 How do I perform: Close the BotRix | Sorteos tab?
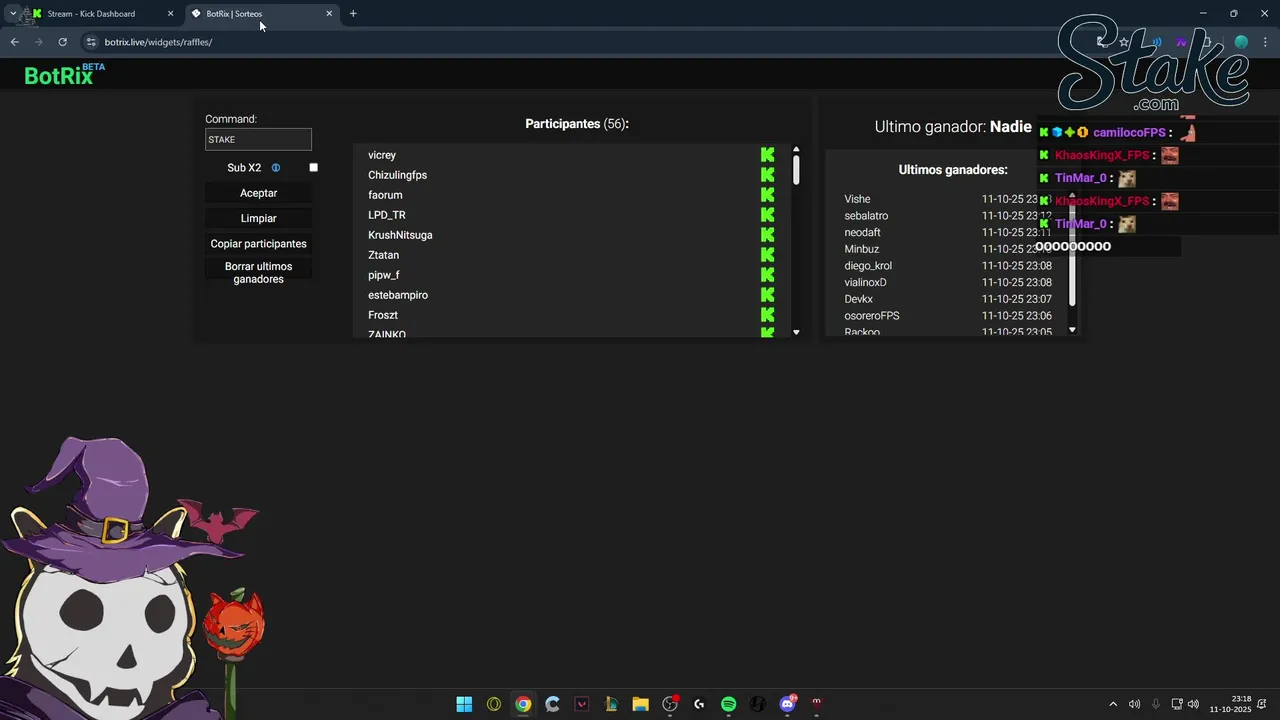coord(329,14)
